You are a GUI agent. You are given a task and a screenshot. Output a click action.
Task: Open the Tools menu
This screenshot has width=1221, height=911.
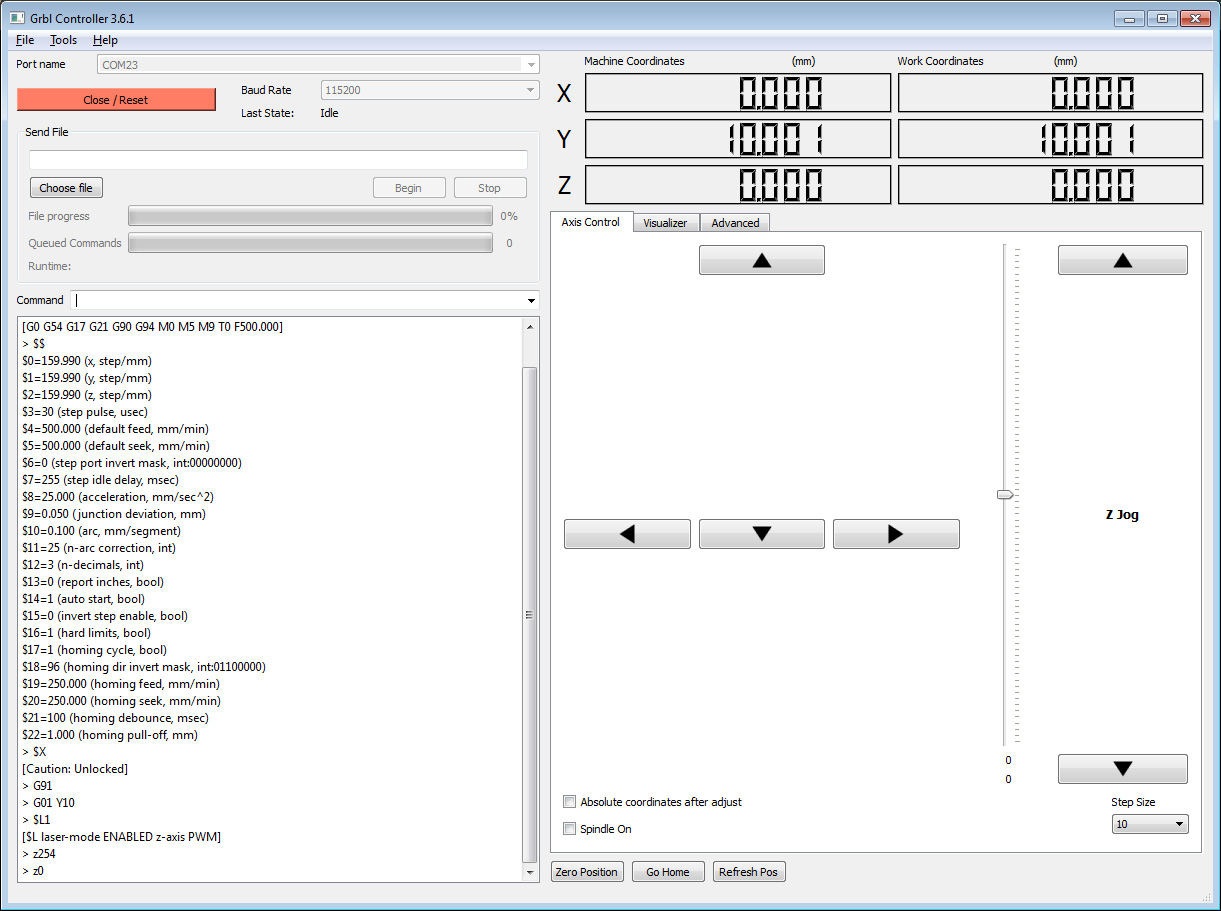pos(64,40)
